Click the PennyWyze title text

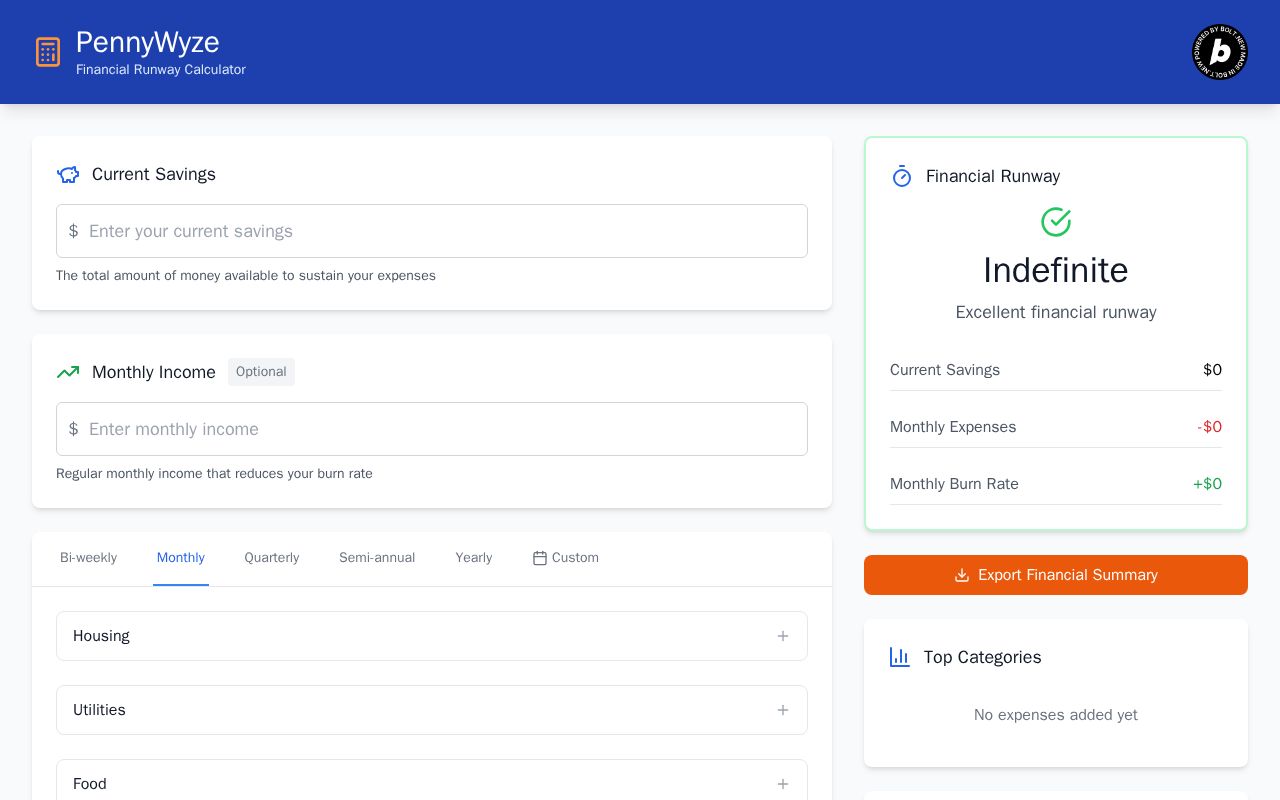(148, 42)
